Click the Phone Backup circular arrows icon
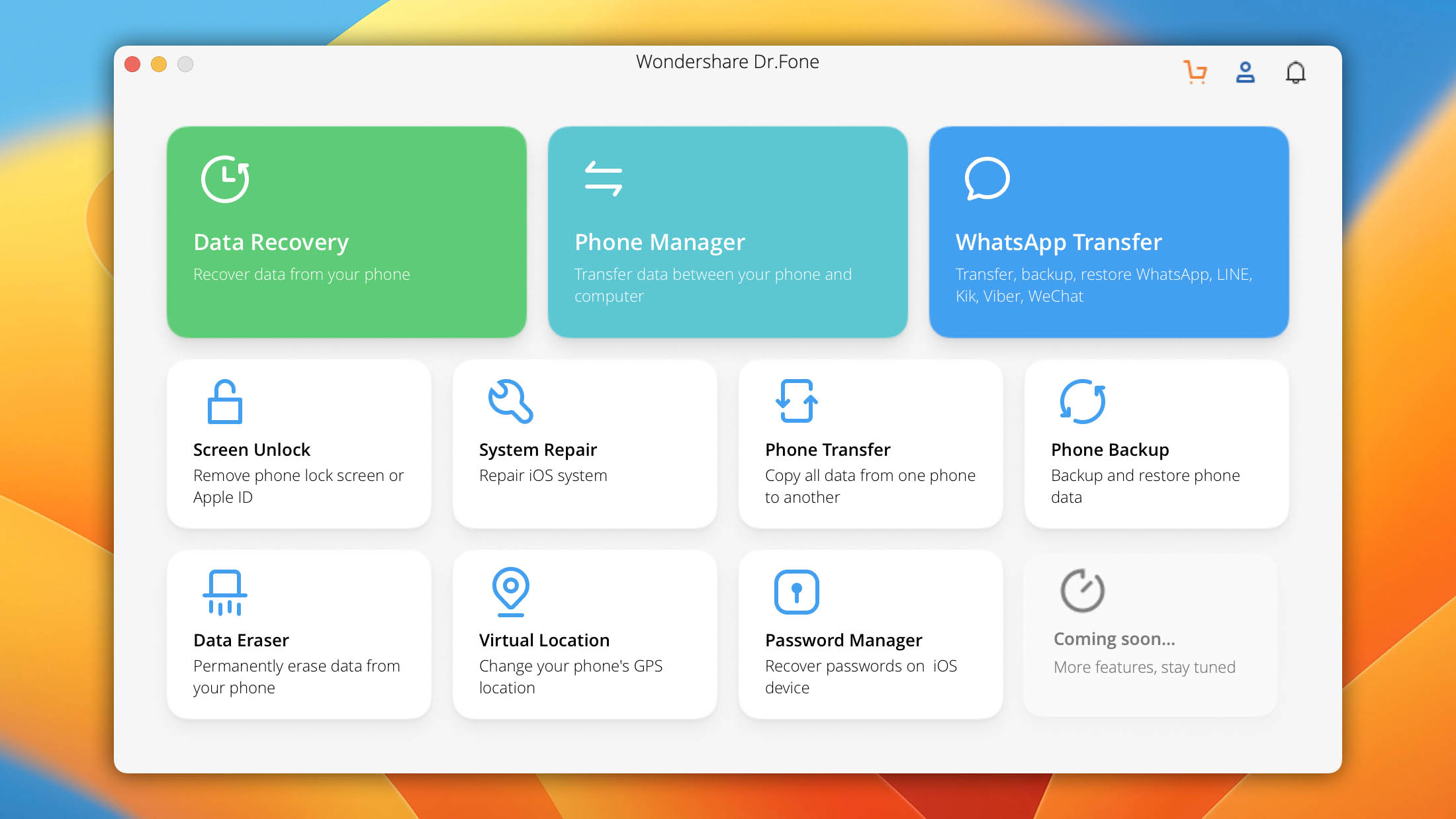Viewport: 1456px width, 819px height. coord(1082,401)
